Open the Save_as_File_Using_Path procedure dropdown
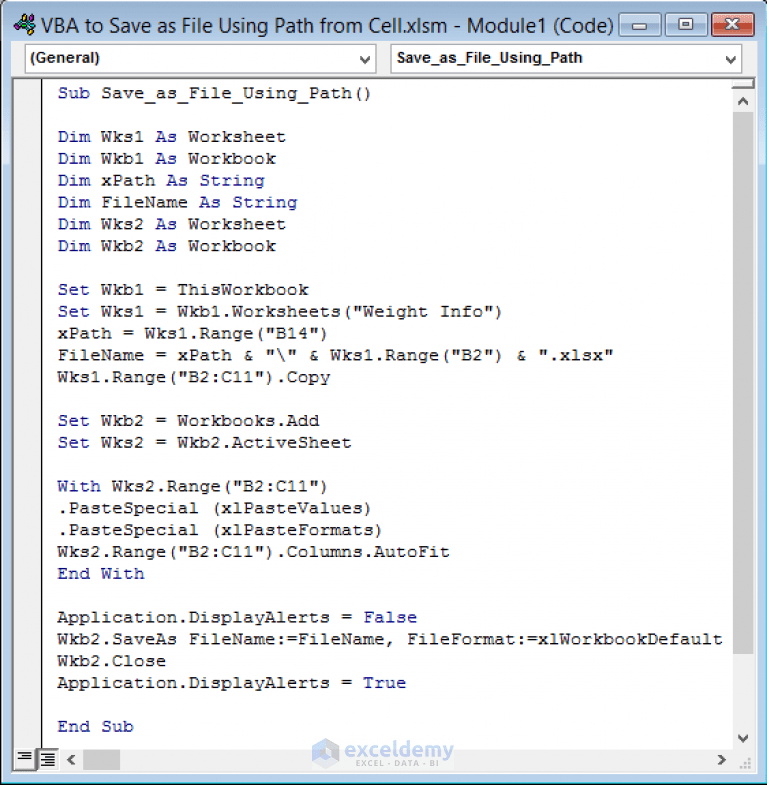The image size is (767, 785). 566,59
